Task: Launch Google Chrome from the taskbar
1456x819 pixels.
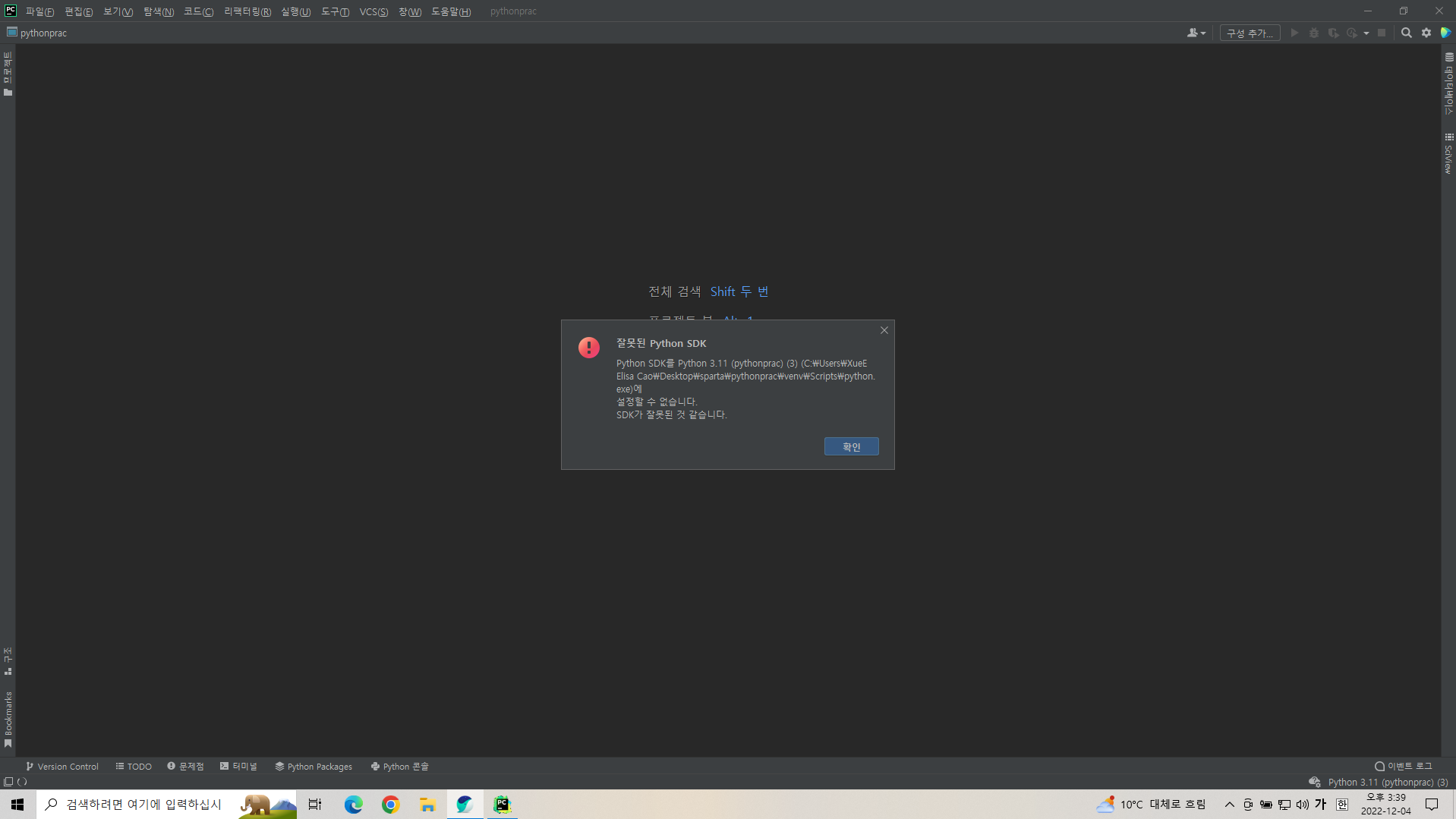Action: (390, 805)
